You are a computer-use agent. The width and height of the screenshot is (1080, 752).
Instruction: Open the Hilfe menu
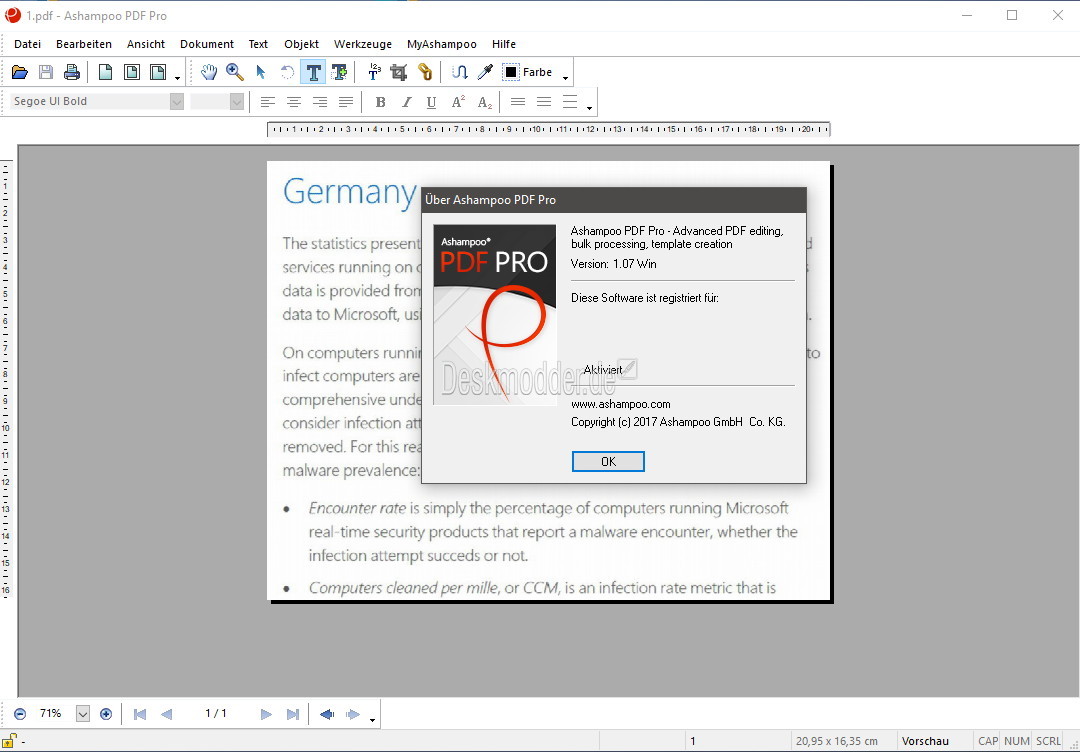pyautogui.click(x=504, y=44)
